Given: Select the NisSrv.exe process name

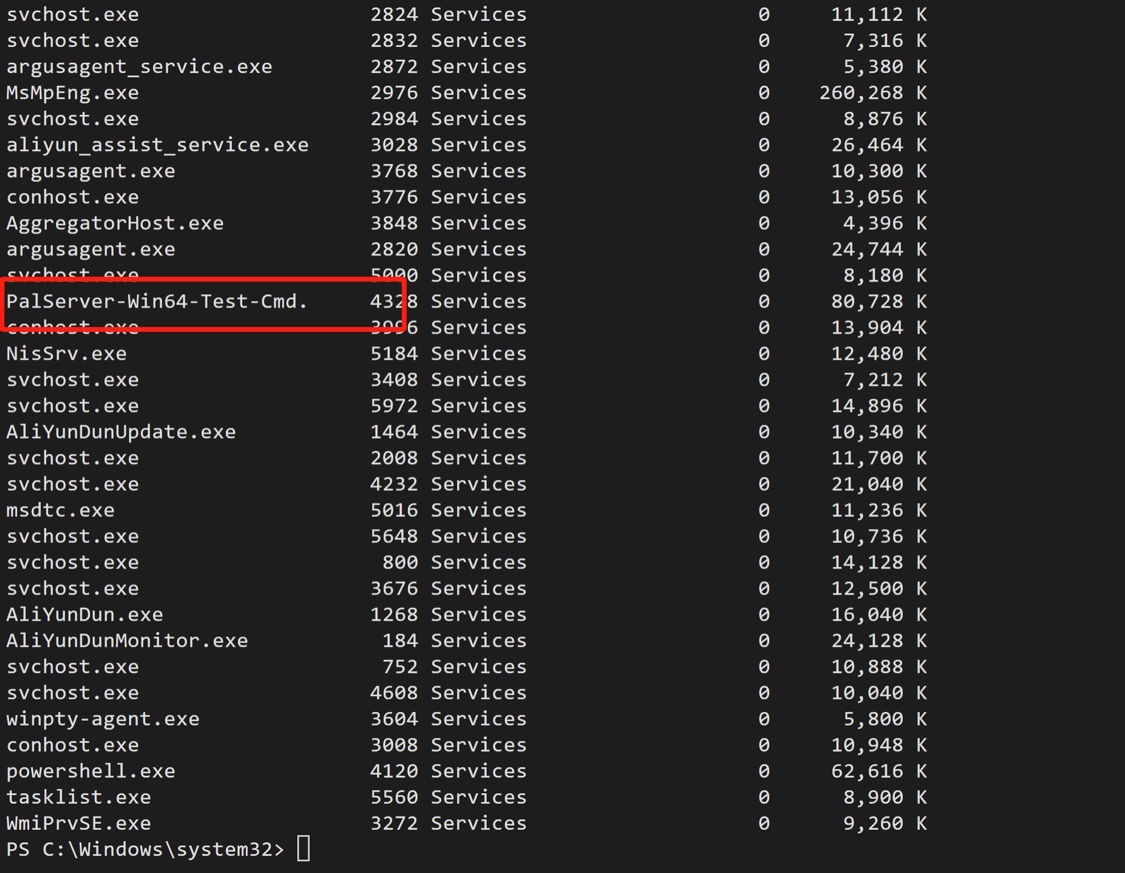Looking at the screenshot, I should click(66, 354).
